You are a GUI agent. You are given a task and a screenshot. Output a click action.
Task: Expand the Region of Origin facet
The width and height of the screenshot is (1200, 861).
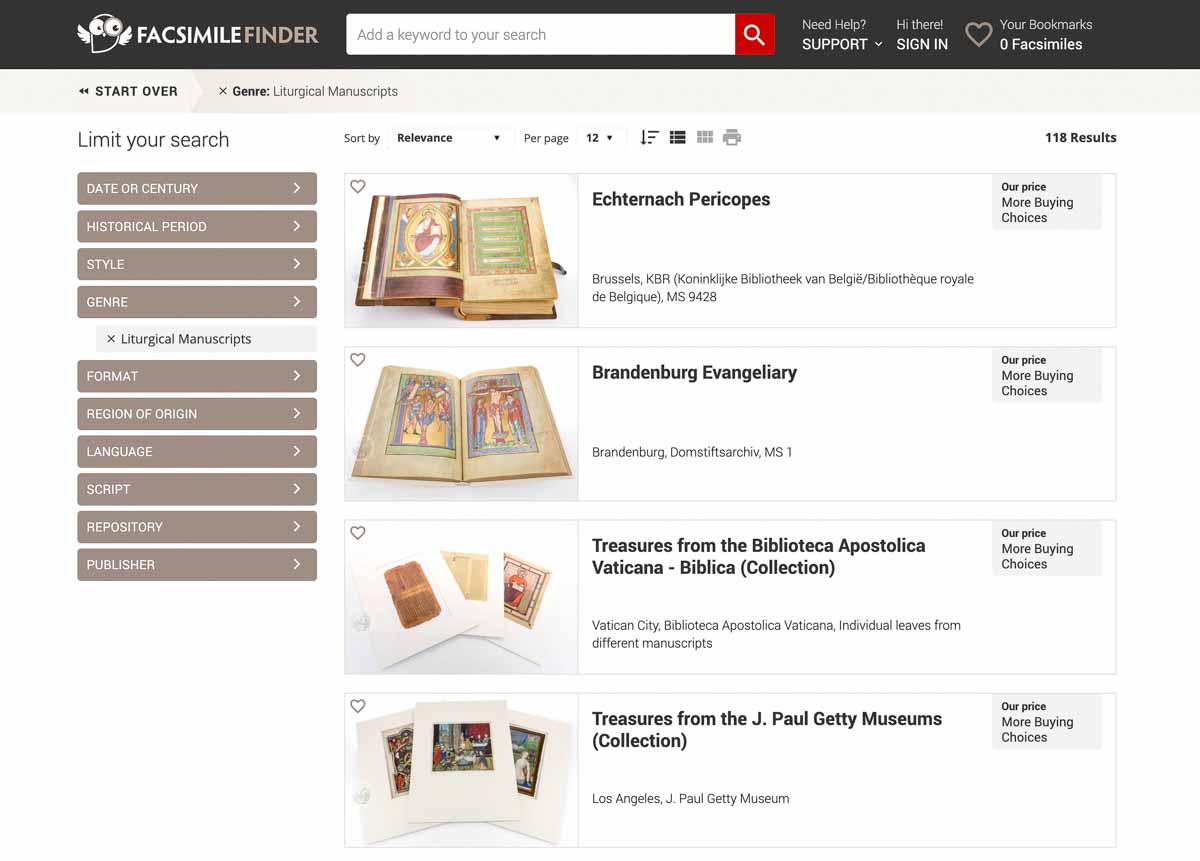point(197,414)
